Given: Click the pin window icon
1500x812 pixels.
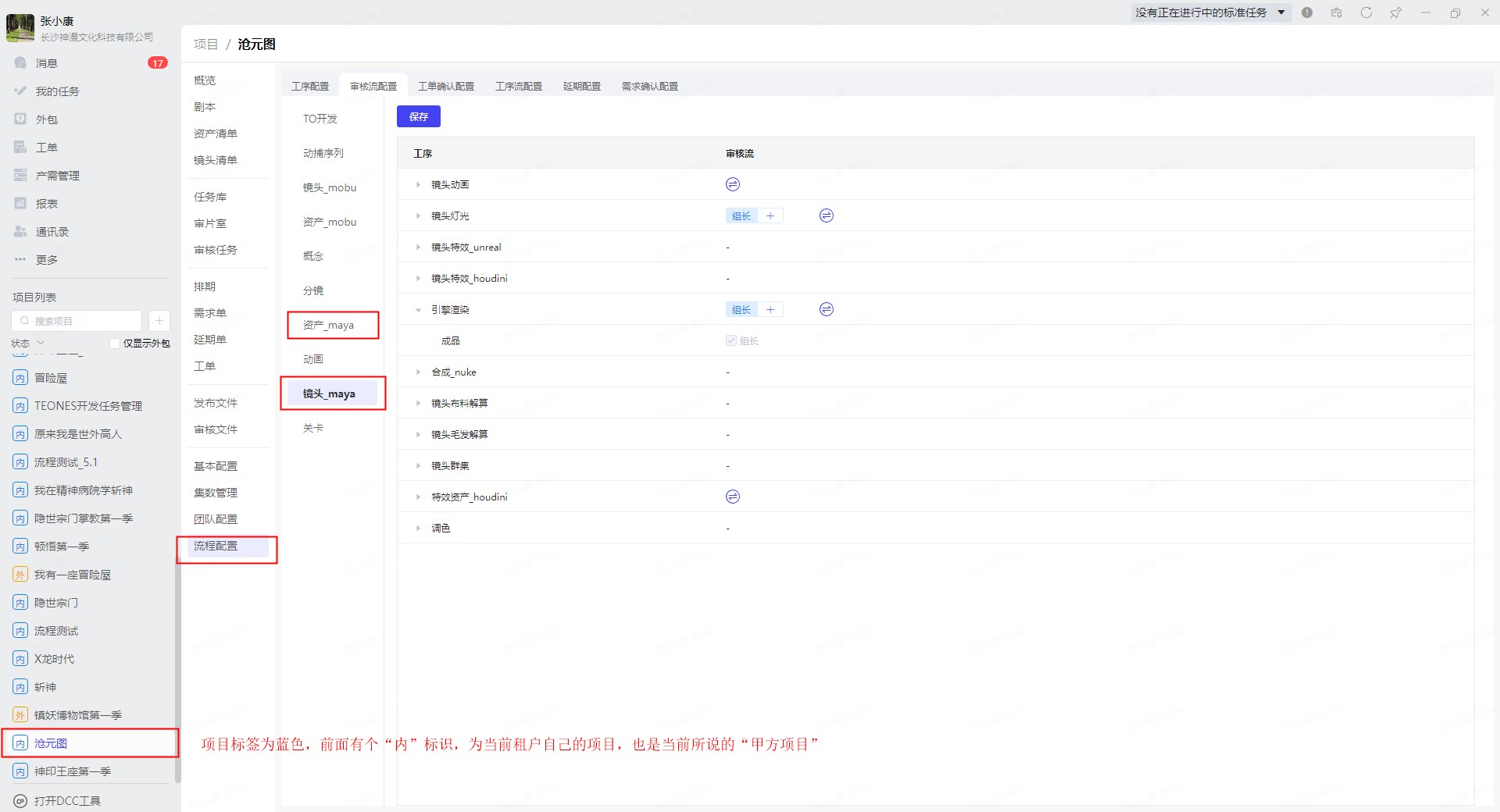Looking at the screenshot, I should point(1395,12).
